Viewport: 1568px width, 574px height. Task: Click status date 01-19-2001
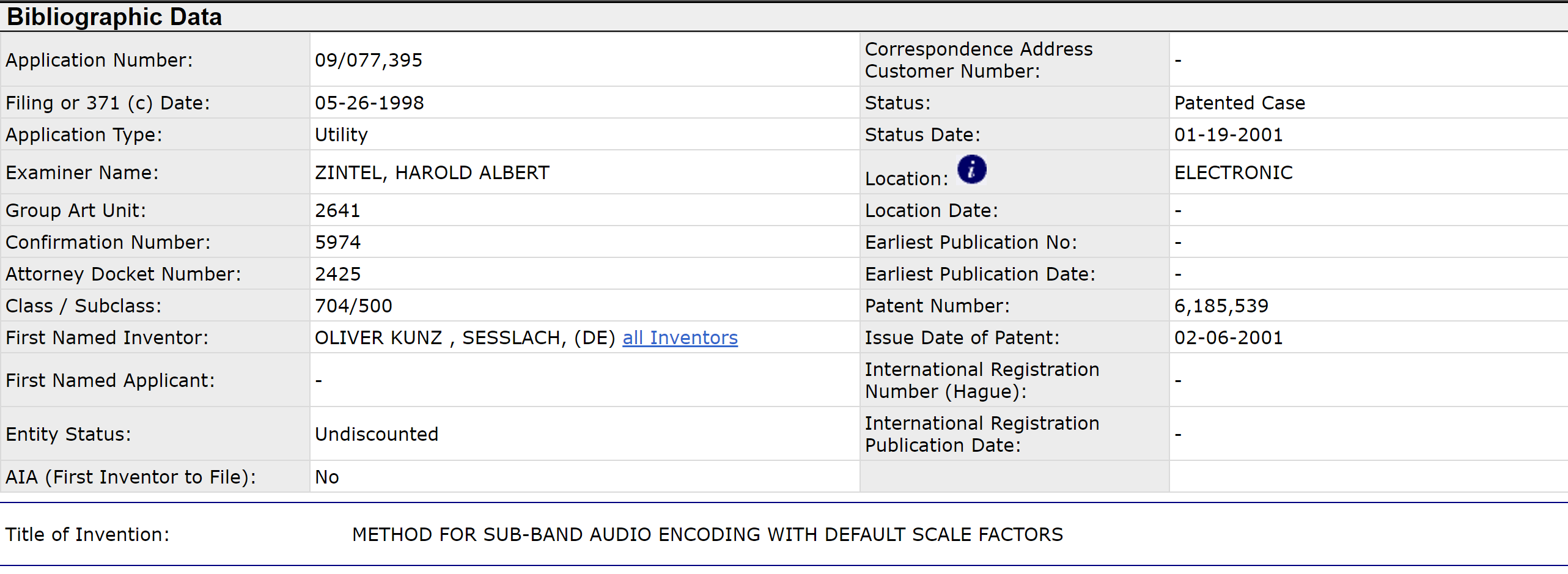tap(1228, 135)
